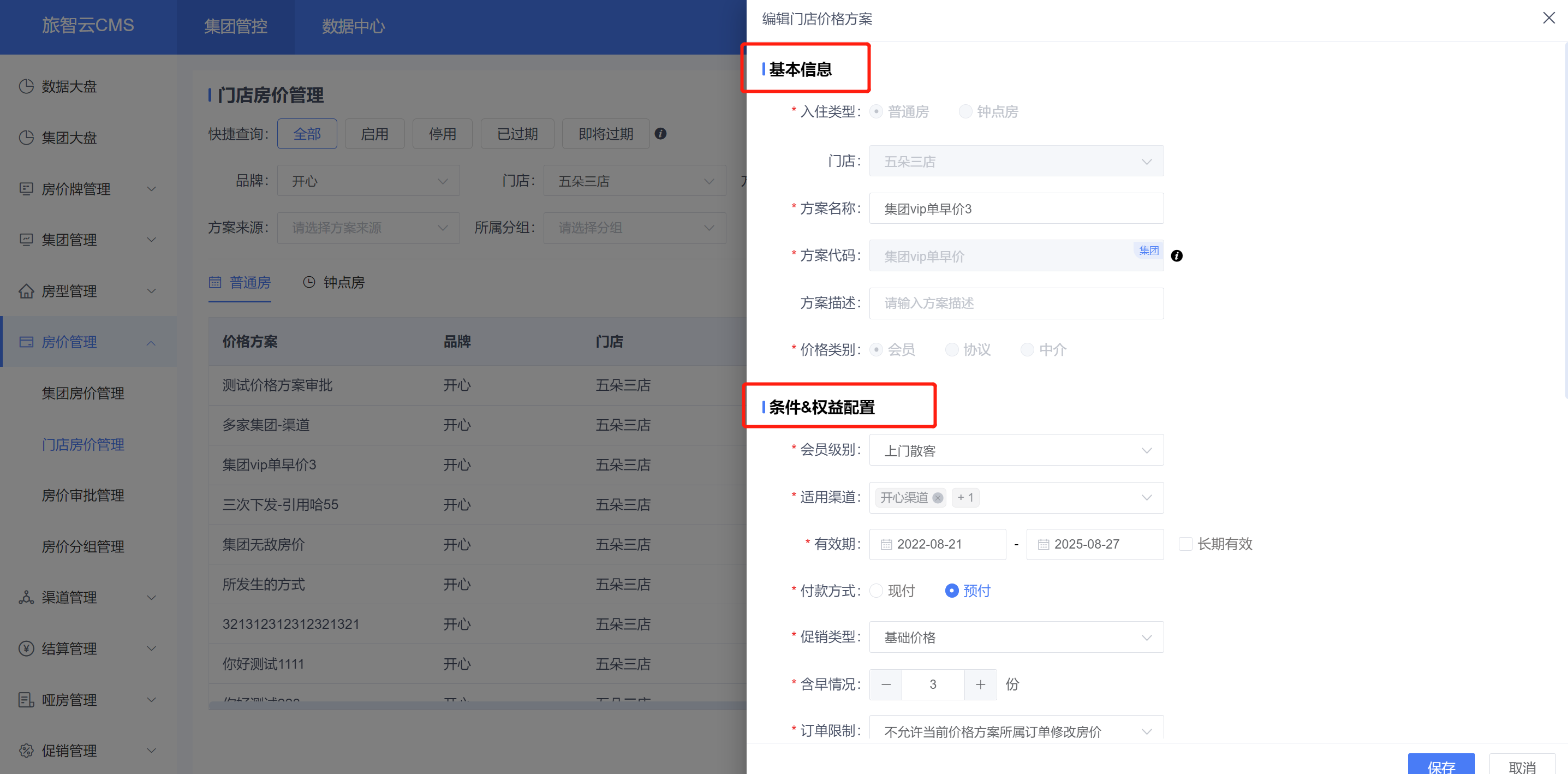Select 钟点房 check-in type radio
This screenshot has height=774, width=1568.
click(965, 111)
